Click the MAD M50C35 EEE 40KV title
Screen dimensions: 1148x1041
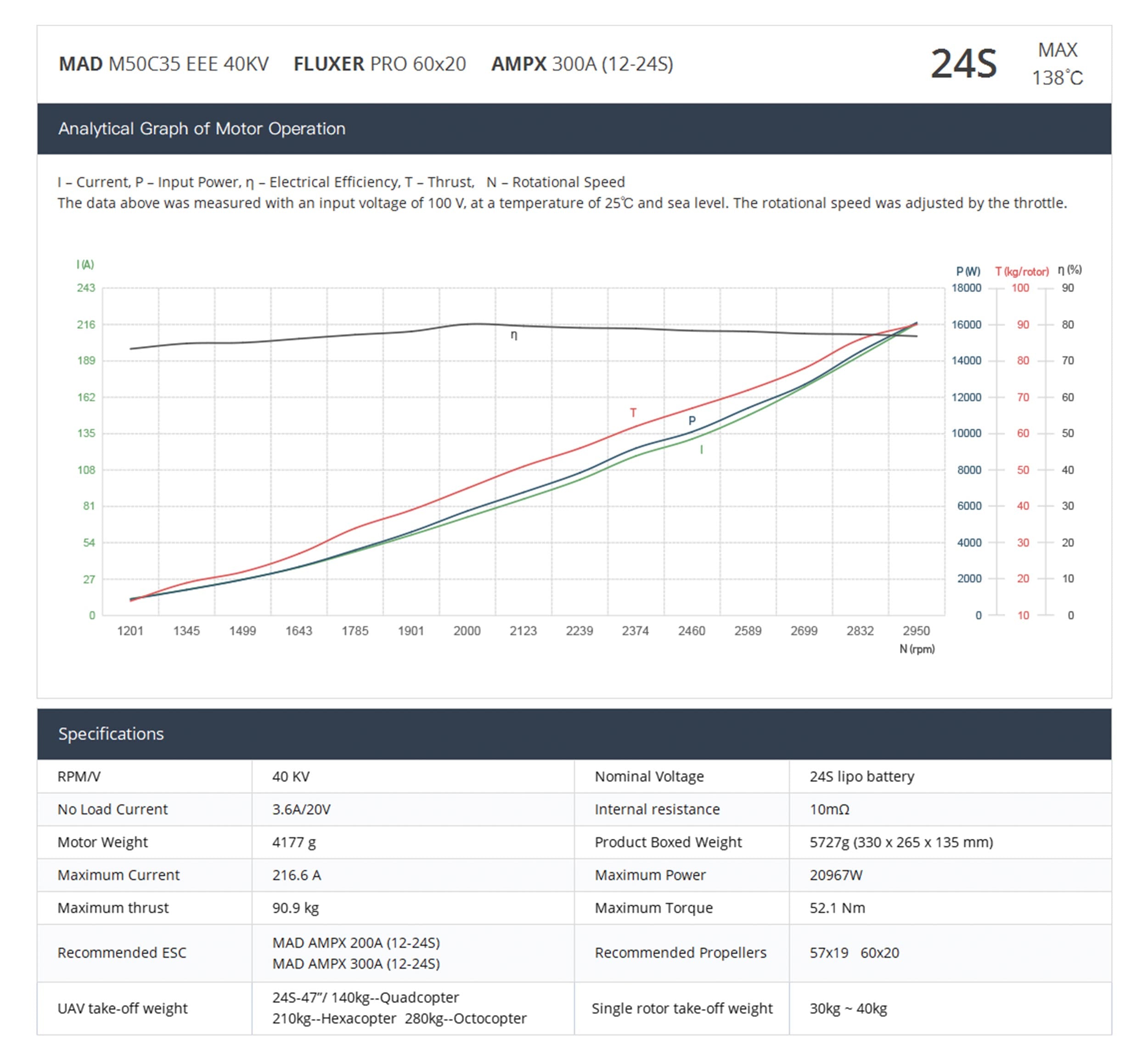coord(163,64)
